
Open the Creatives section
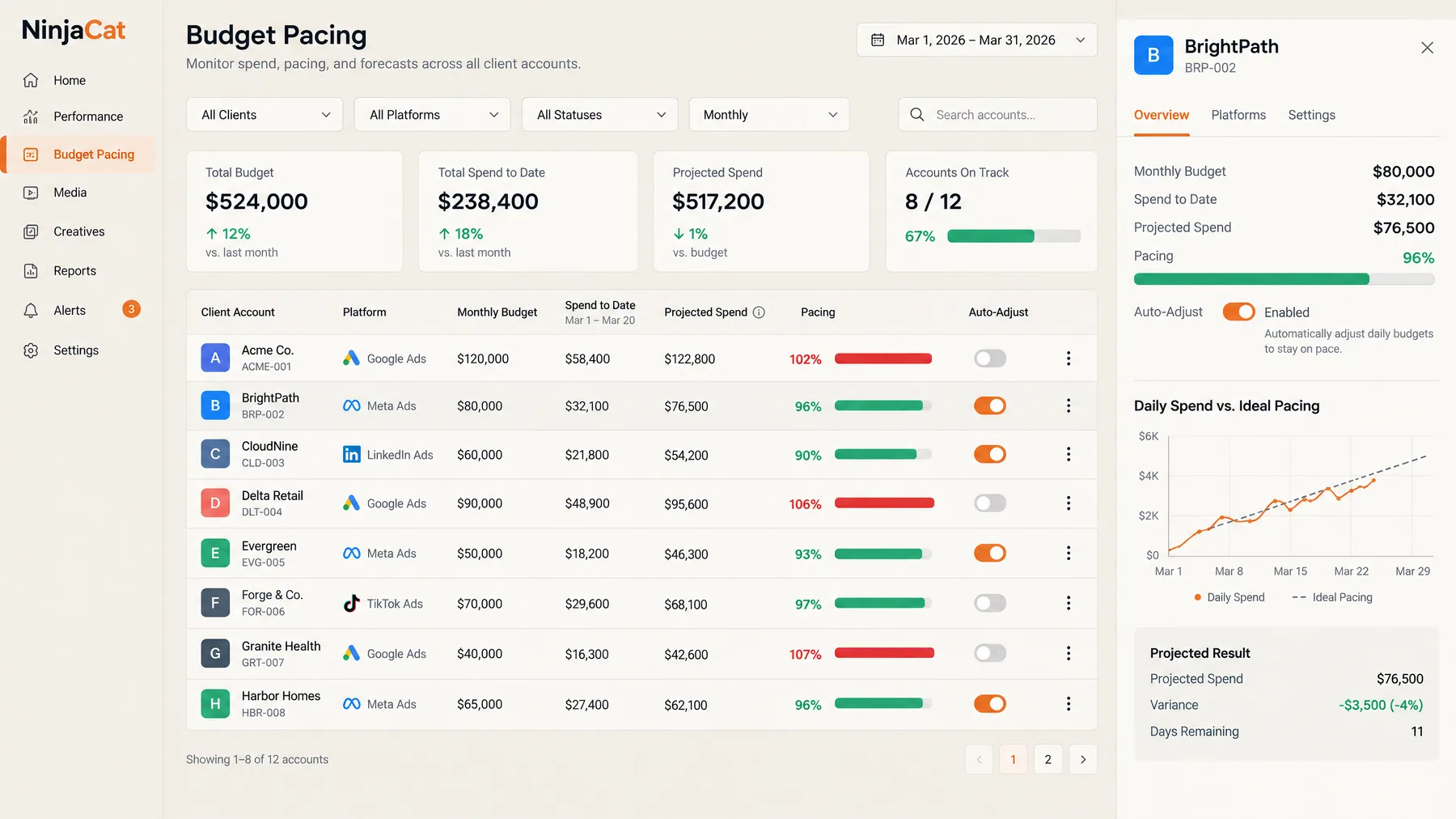click(78, 231)
